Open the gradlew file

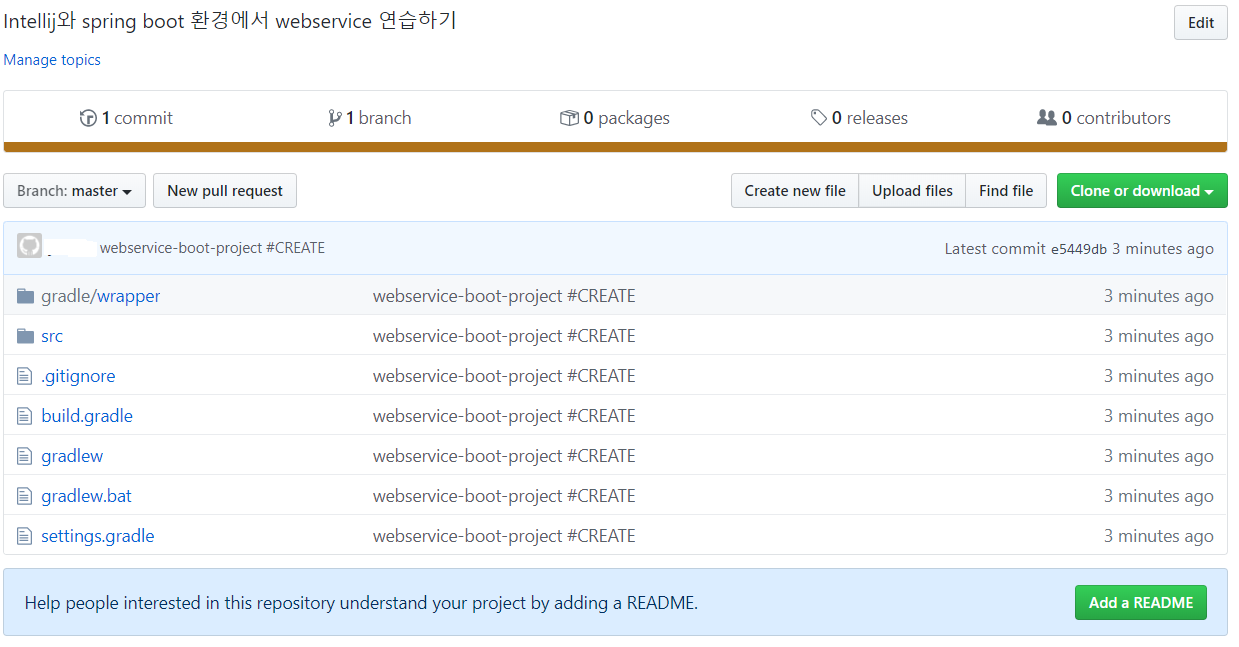click(72, 456)
